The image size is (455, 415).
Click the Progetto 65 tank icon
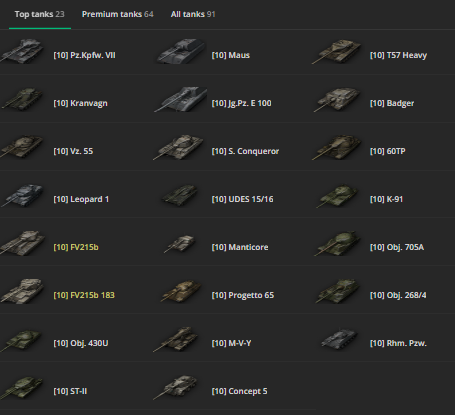click(181, 291)
